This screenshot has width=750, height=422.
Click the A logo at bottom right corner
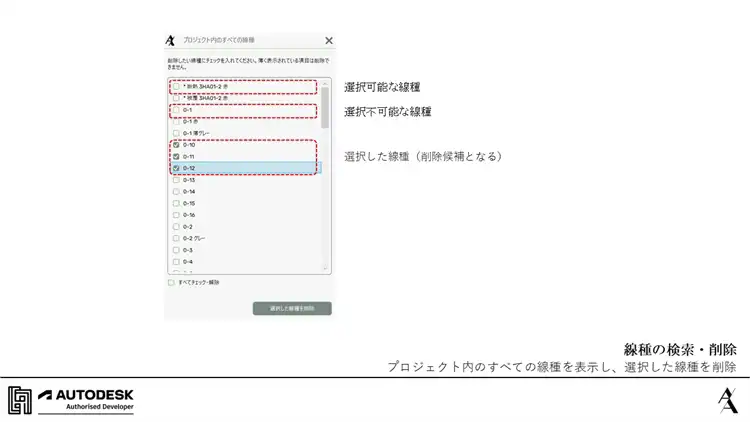[x=728, y=400]
